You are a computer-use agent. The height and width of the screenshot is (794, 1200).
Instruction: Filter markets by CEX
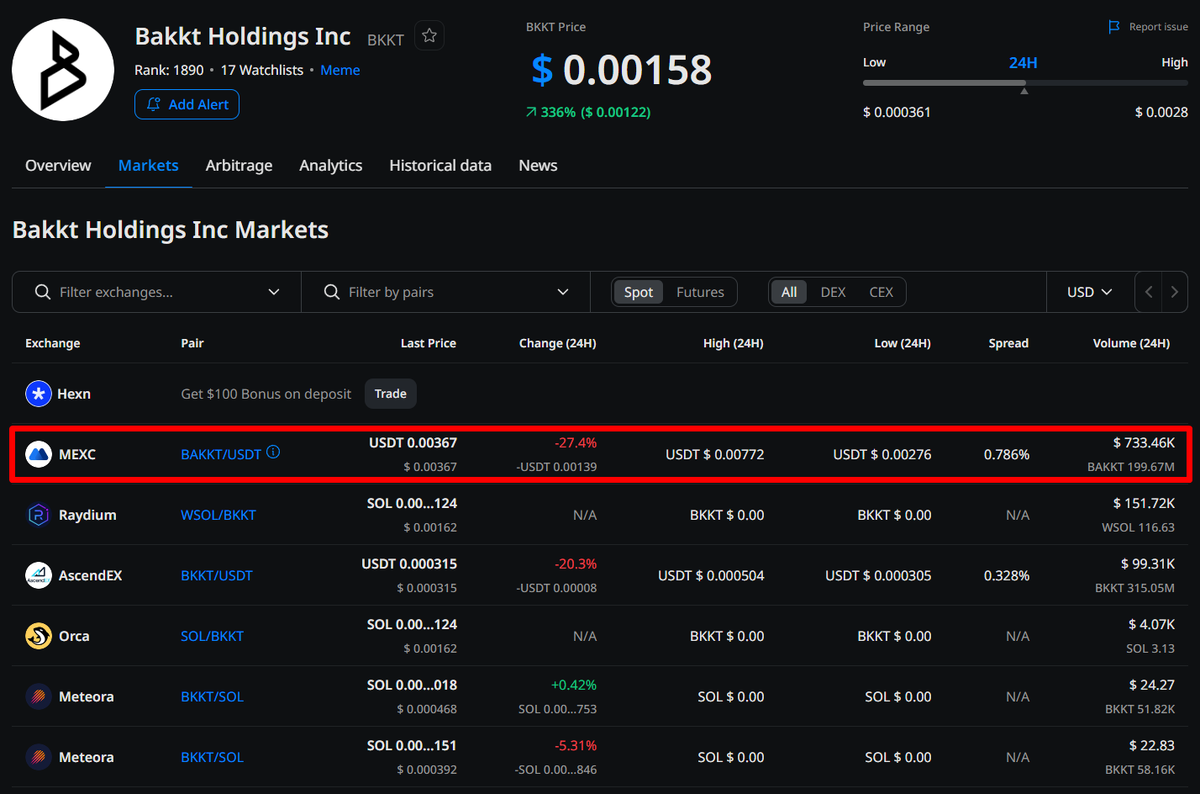tap(881, 292)
